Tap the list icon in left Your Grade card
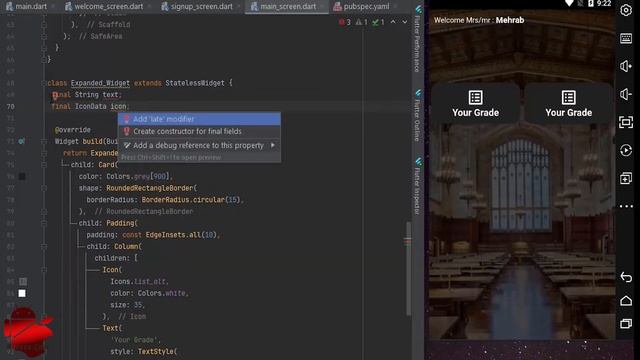This screenshot has width=640, height=360. click(x=475, y=98)
